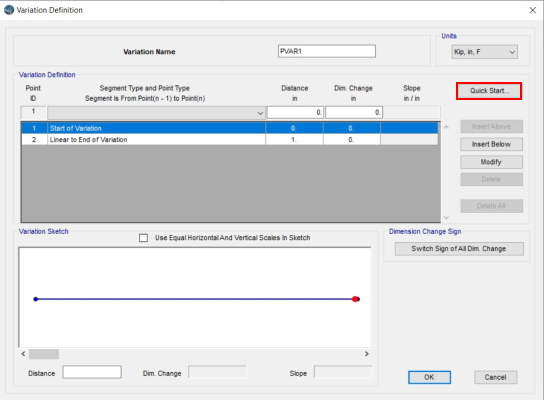Image resolution: width=544 pixels, height=400 pixels.
Task: Expand the Segment Type and Point Type combo box
Action: (x=156, y=113)
